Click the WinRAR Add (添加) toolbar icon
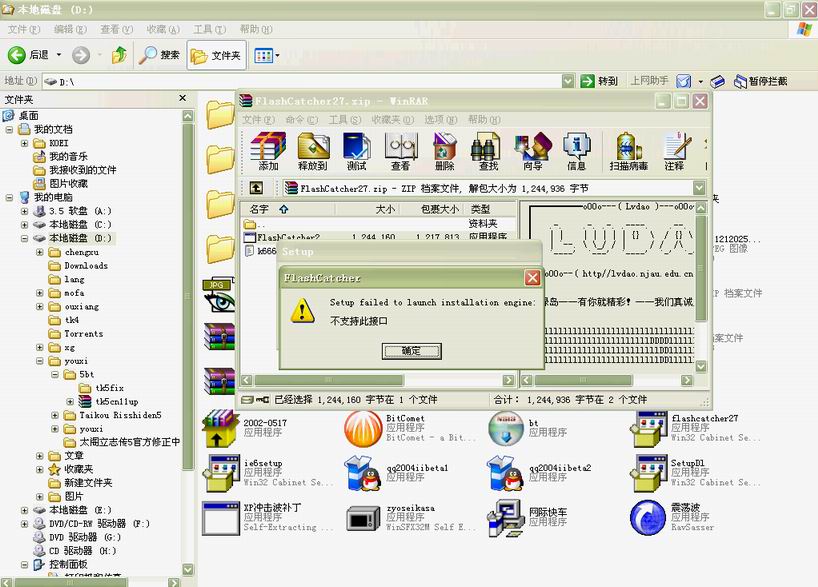 [x=268, y=151]
